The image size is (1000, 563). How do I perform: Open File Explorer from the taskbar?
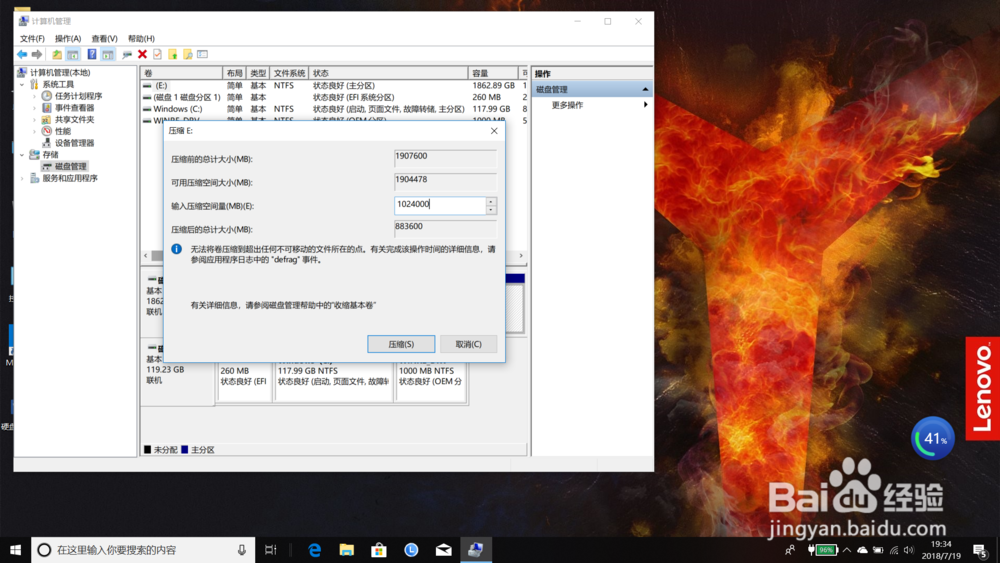point(346,550)
